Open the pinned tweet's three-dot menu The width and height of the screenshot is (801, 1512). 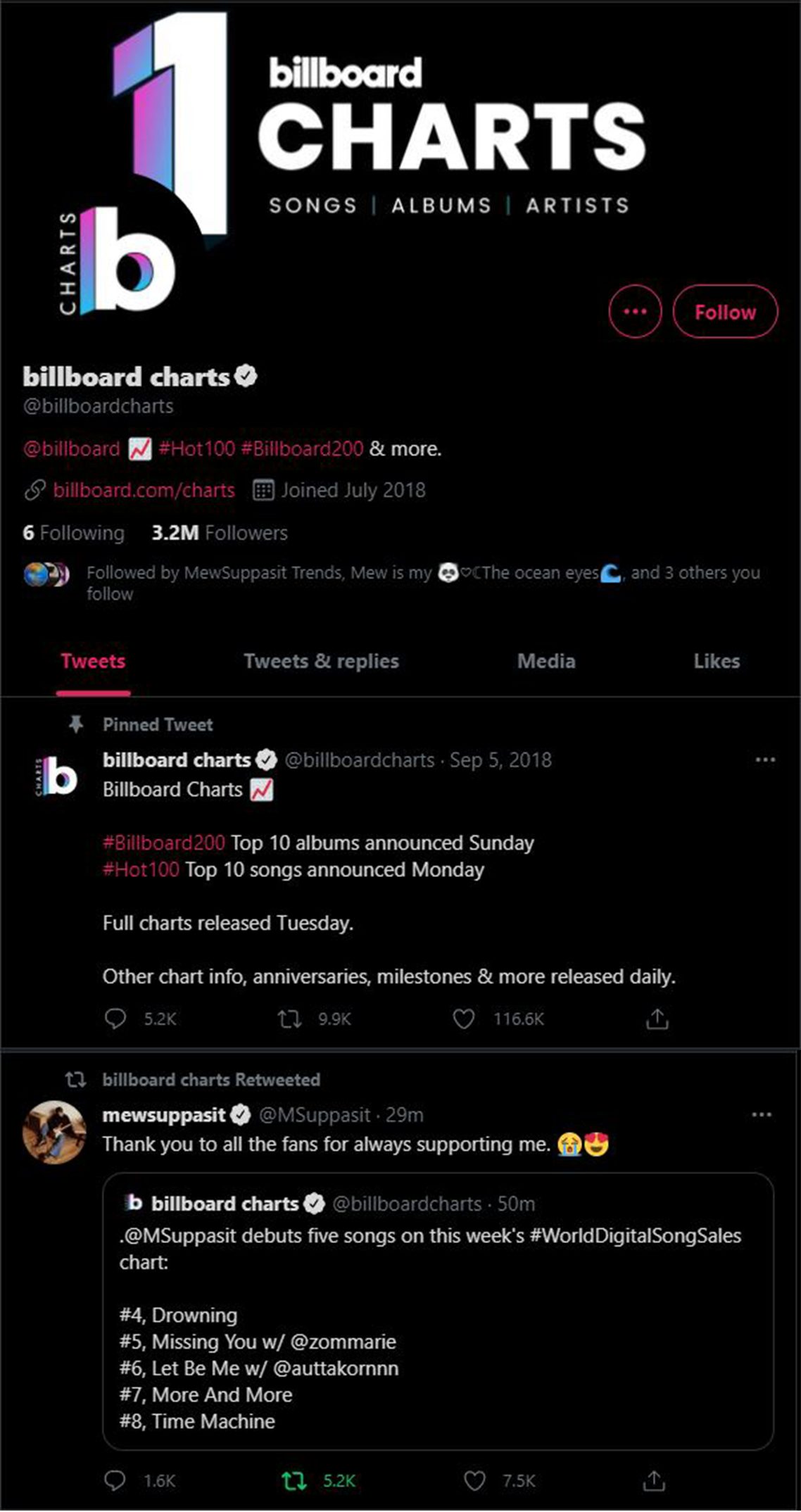pos(765,760)
